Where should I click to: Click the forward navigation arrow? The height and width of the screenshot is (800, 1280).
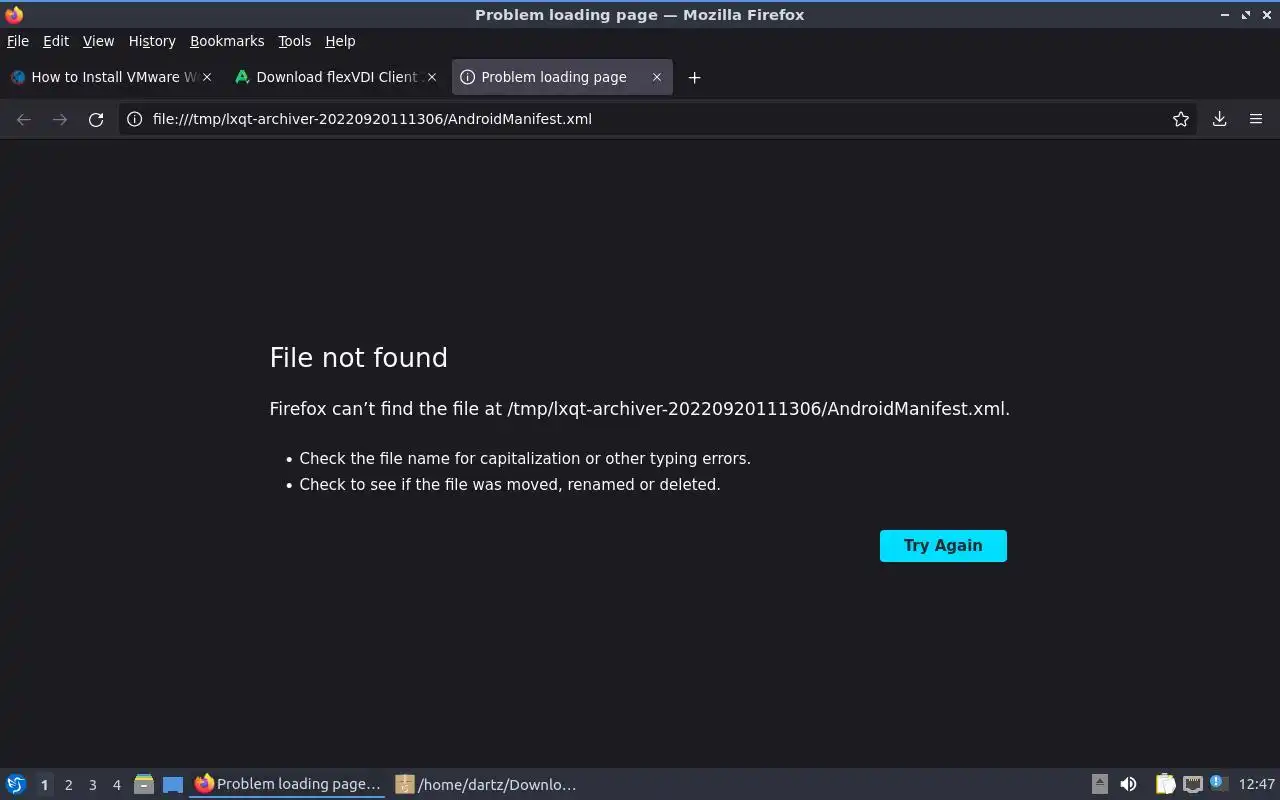60,119
